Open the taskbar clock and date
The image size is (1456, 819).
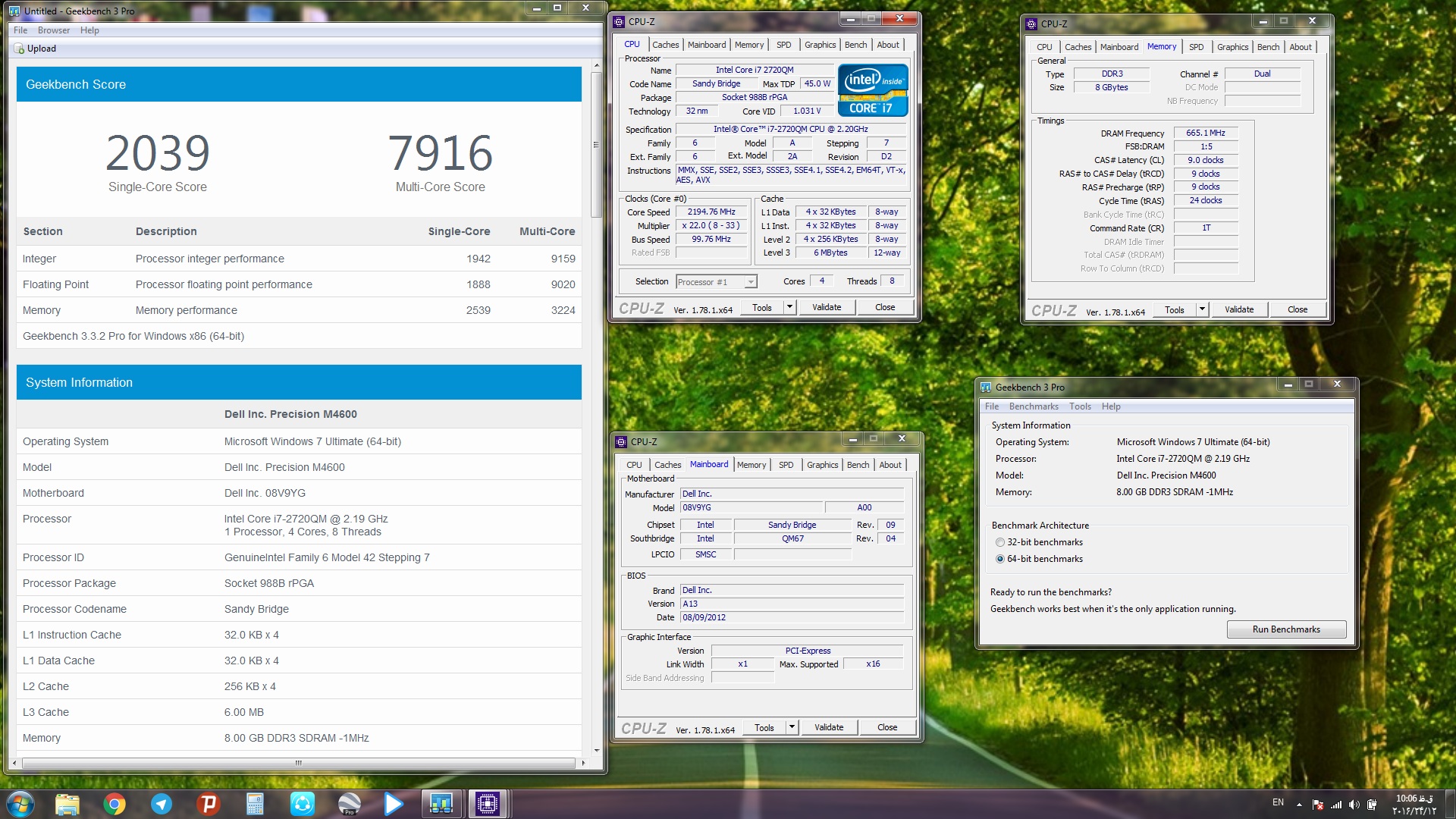(x=1414, y=805)
